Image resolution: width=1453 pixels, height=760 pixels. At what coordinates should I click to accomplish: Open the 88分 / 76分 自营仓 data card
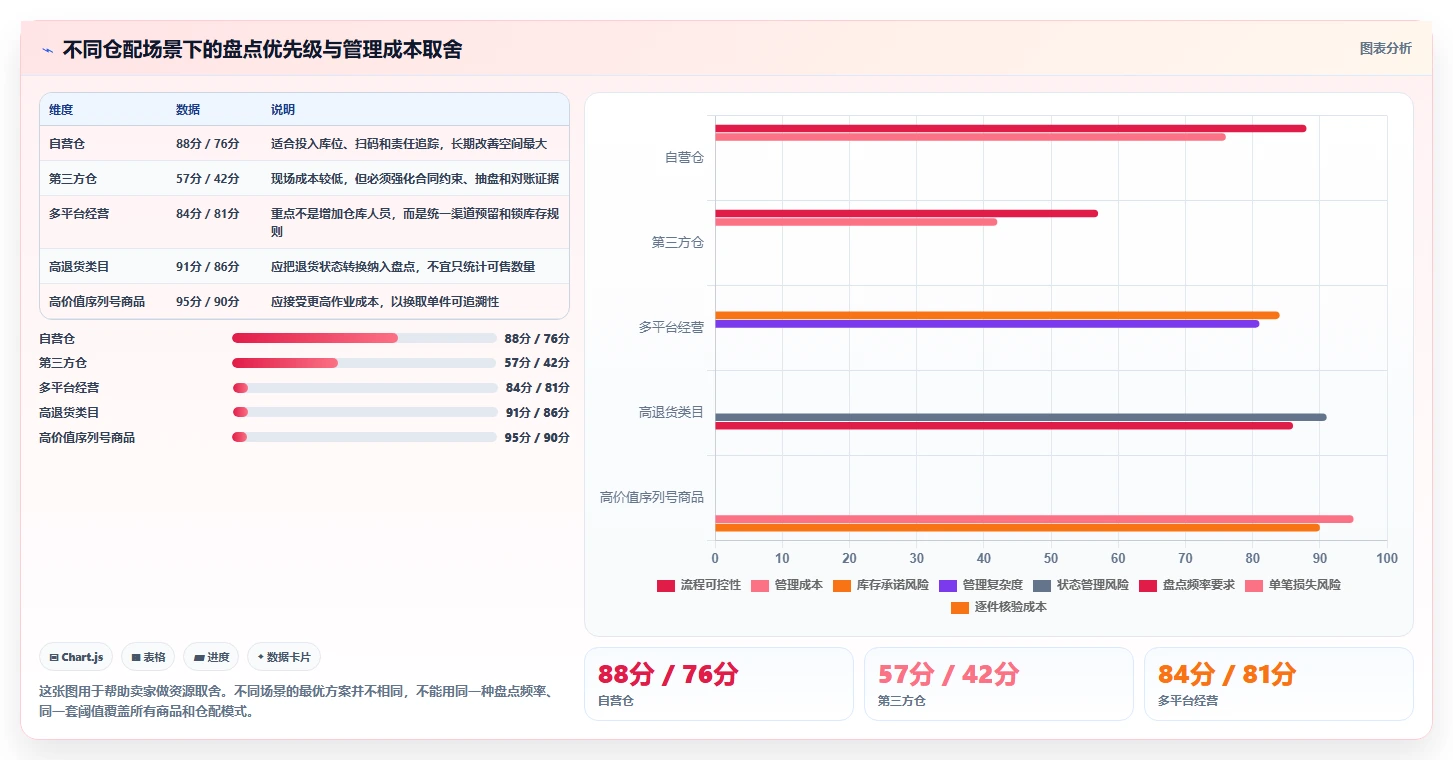pyautogui.click(x=719, y=684)
